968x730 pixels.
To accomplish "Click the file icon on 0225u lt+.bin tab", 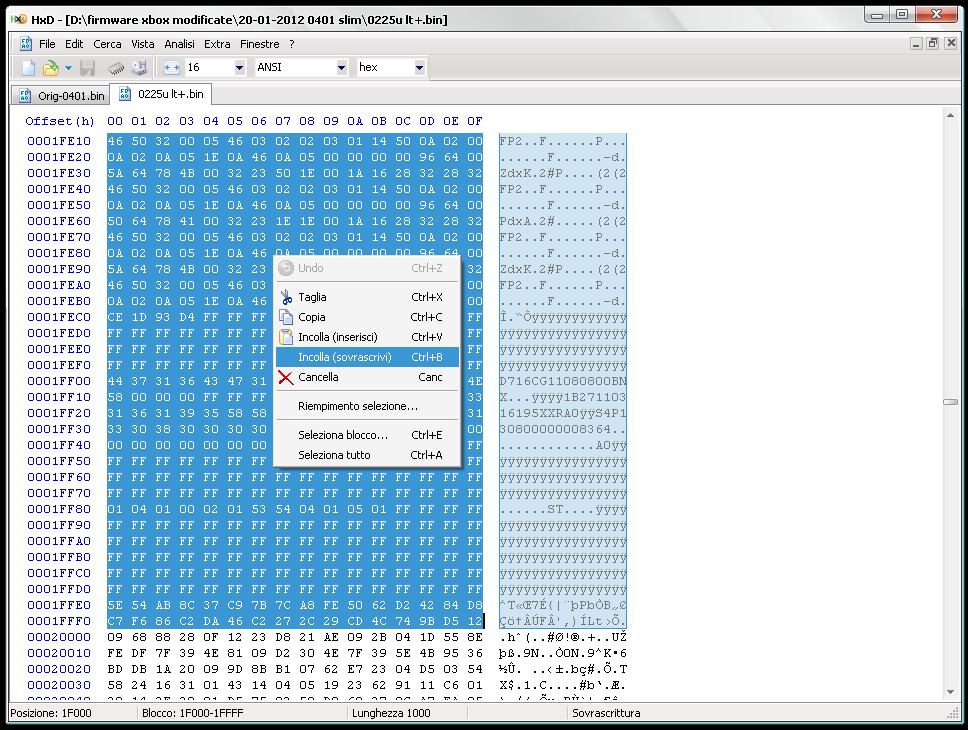I will click(x=125, y=93).
